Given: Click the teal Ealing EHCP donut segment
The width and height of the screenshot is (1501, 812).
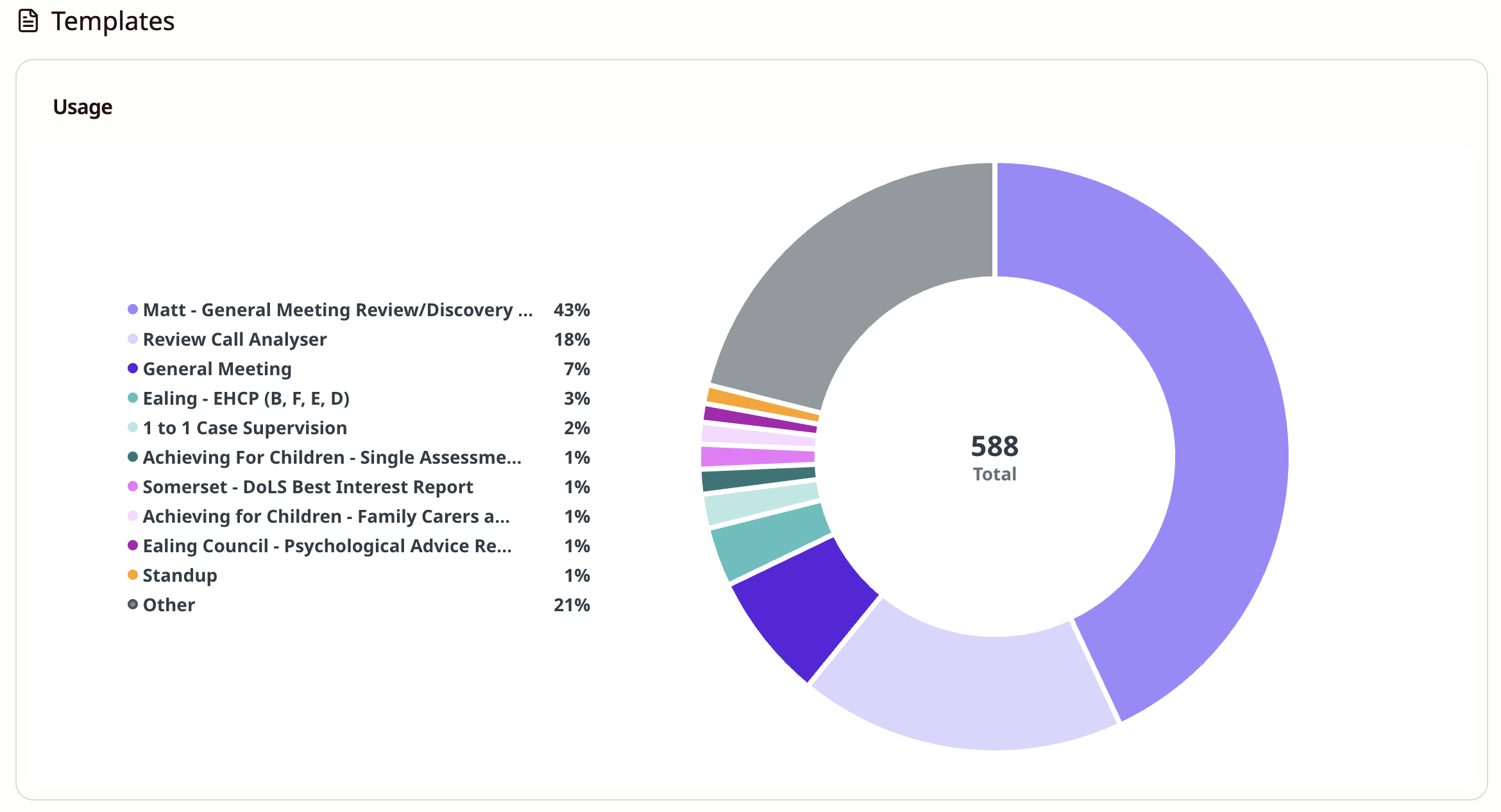Looking at the screenshot, I should [x=770, y=542].
